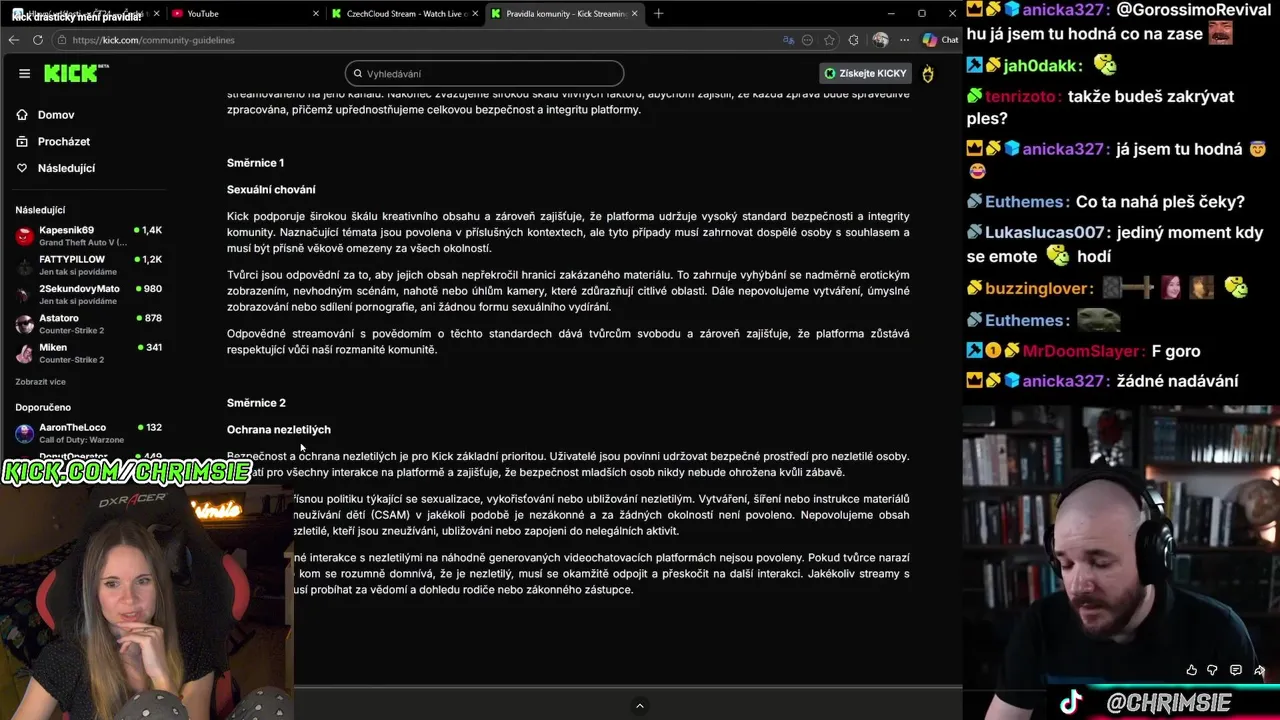Go back with the browser back arrow
Screen dimensions: 1280x720
point(14,40)
